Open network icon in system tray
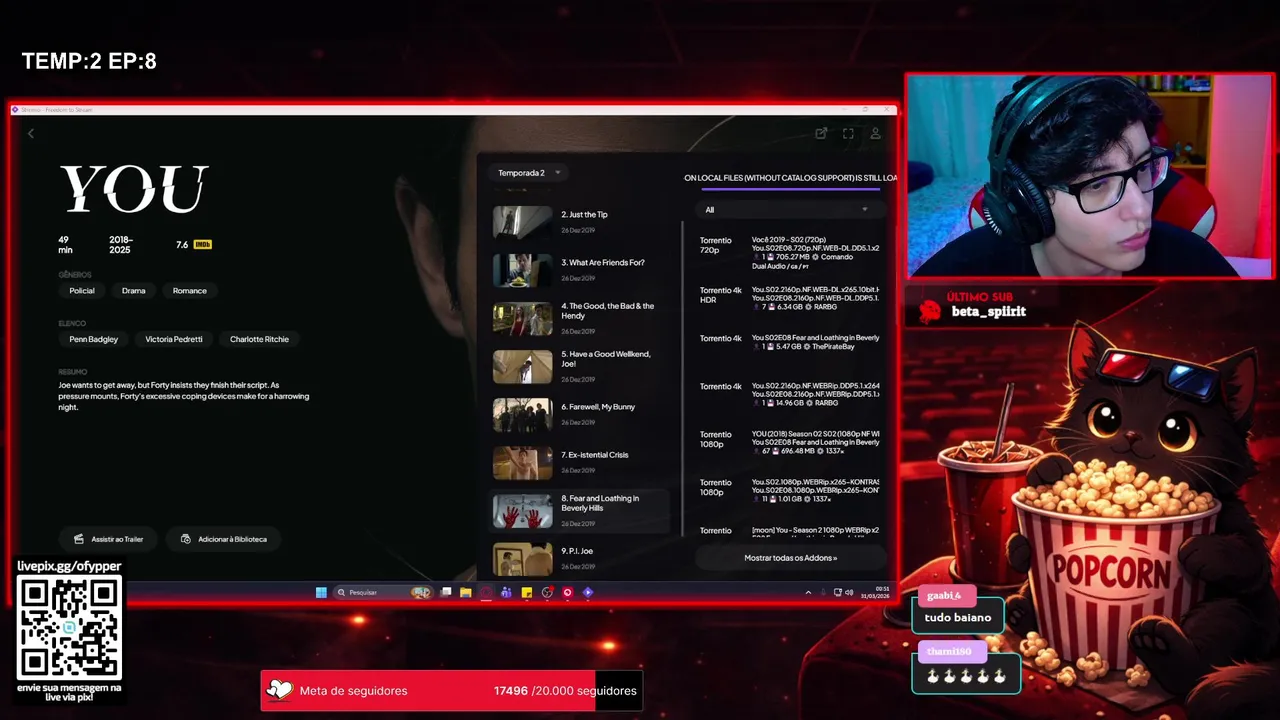The height and width of the screenshot is (720, 1280). (838, 592)
